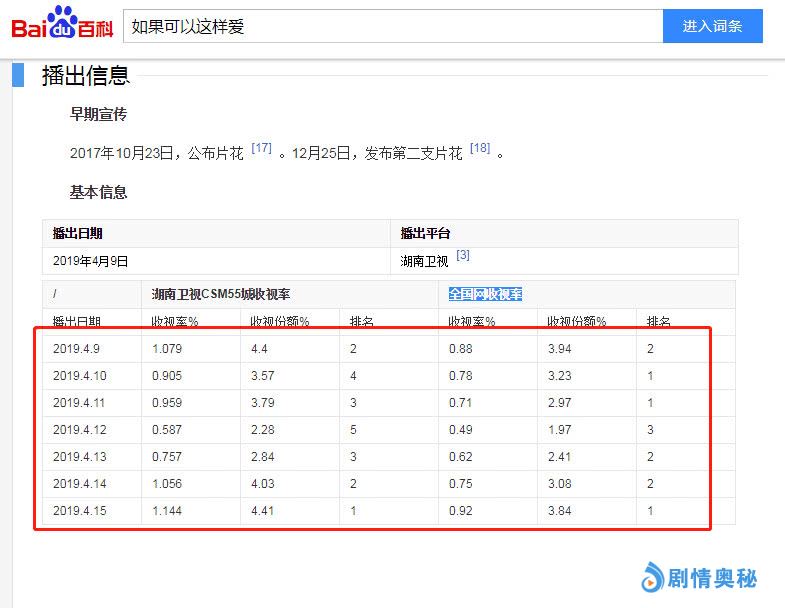Click the 0.587 rating value

click(x=168, y=430)
